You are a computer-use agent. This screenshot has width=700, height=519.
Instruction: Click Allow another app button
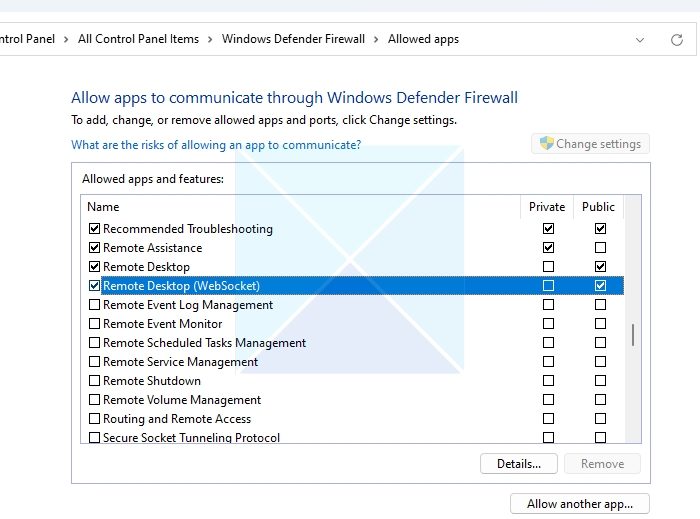pyautogui.click(x=579, y=504)
